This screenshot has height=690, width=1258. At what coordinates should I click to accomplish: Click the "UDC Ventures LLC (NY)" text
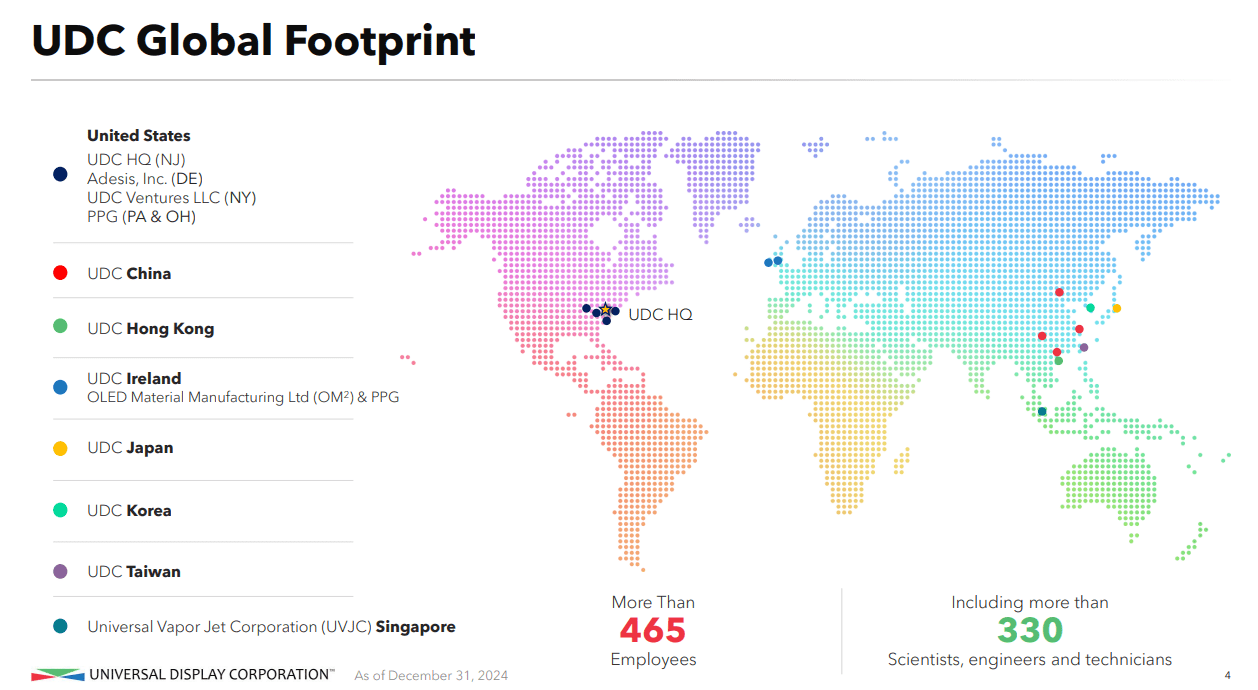point(171,197)
